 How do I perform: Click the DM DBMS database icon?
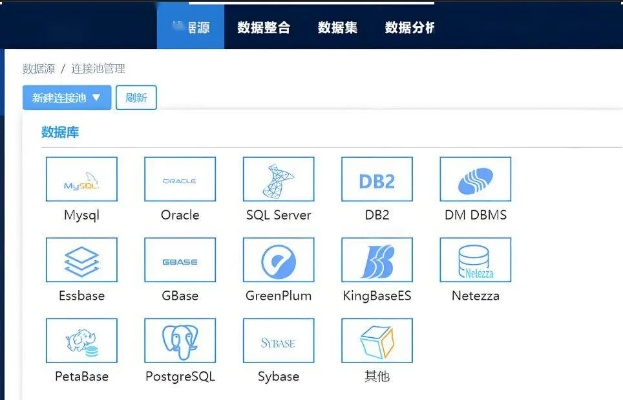475,180
